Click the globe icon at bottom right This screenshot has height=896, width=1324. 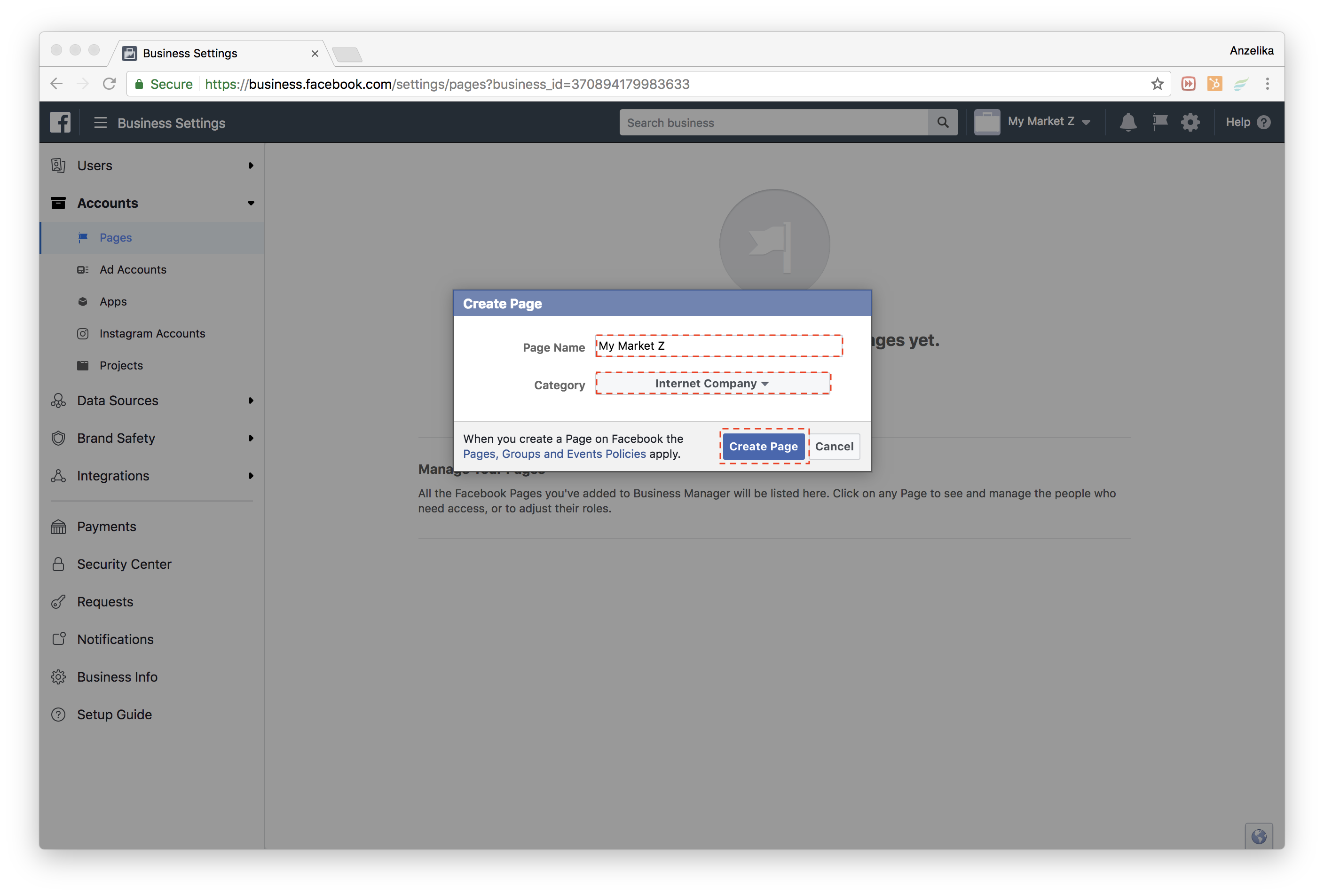point(1259,836)
